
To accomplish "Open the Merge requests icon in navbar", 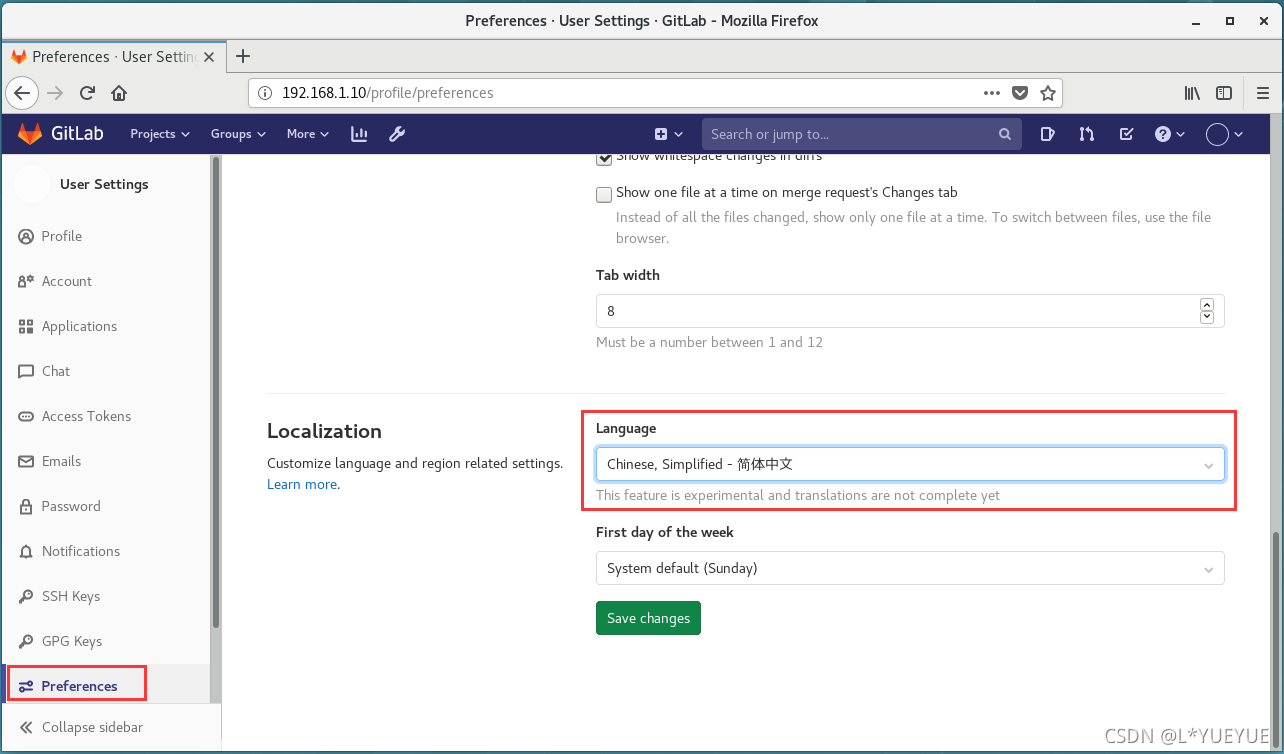I will pyautogui.click(x=1087, y=134).
